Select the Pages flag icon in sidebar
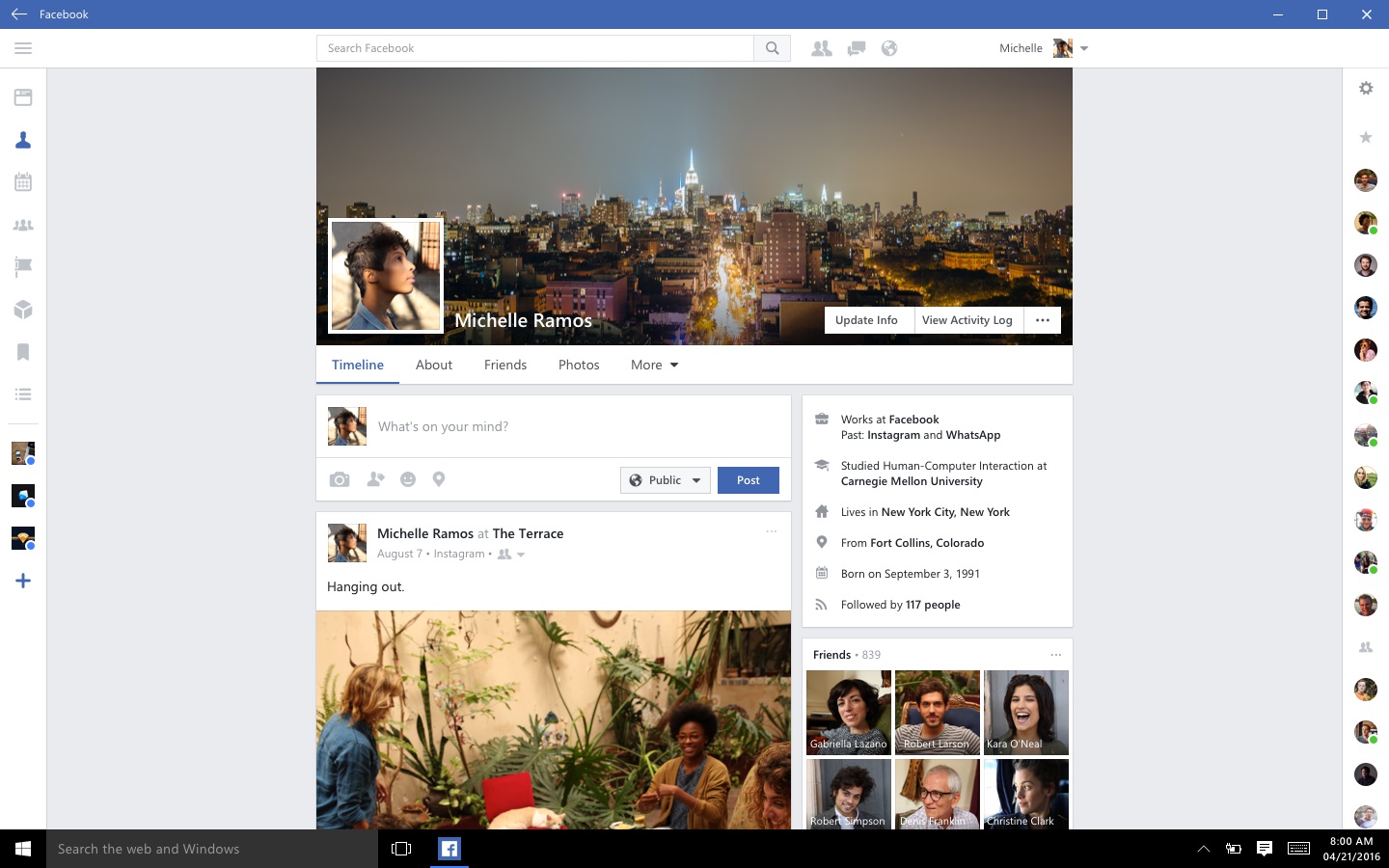Image resolution: width=1389 pixels, height=868 pixels. click(23, 266)
